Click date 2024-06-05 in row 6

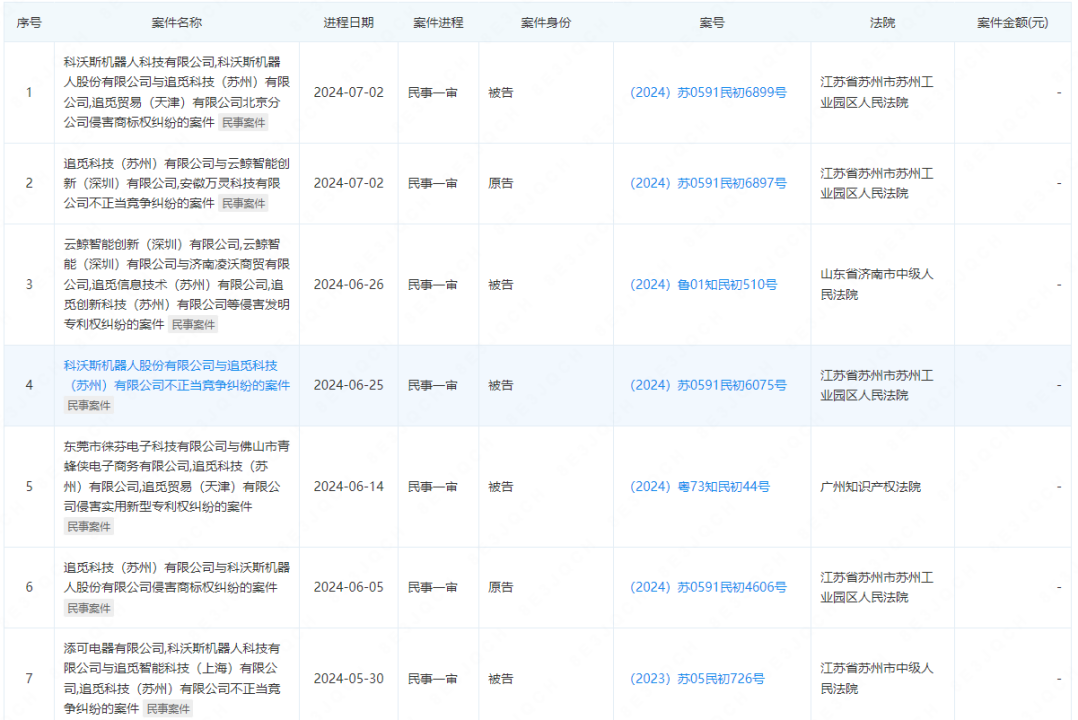coord(349,587)
